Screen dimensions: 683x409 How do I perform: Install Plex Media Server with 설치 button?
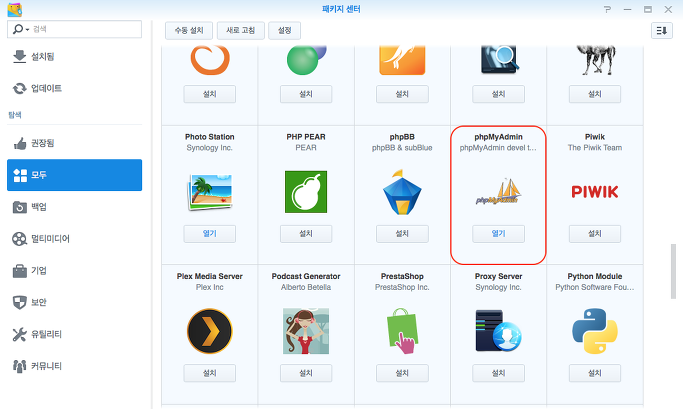[210, 373]
